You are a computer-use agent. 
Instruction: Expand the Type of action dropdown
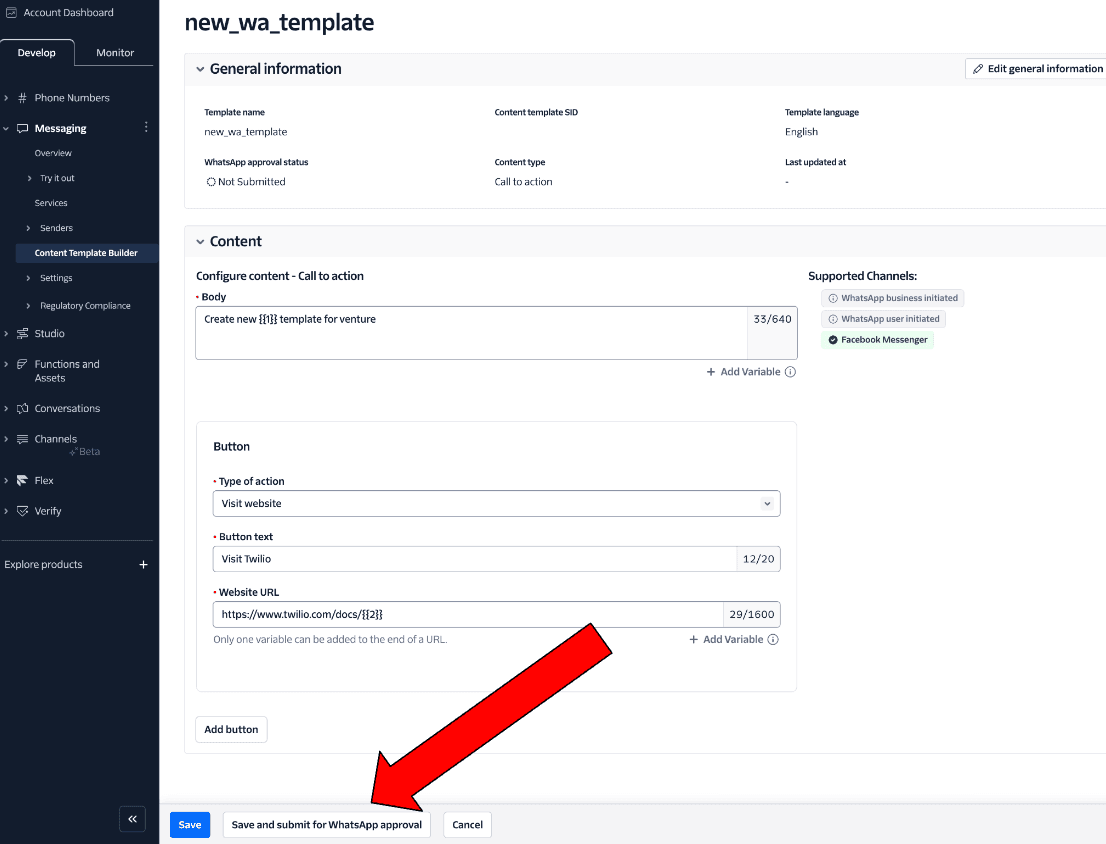tap(767, 503)
